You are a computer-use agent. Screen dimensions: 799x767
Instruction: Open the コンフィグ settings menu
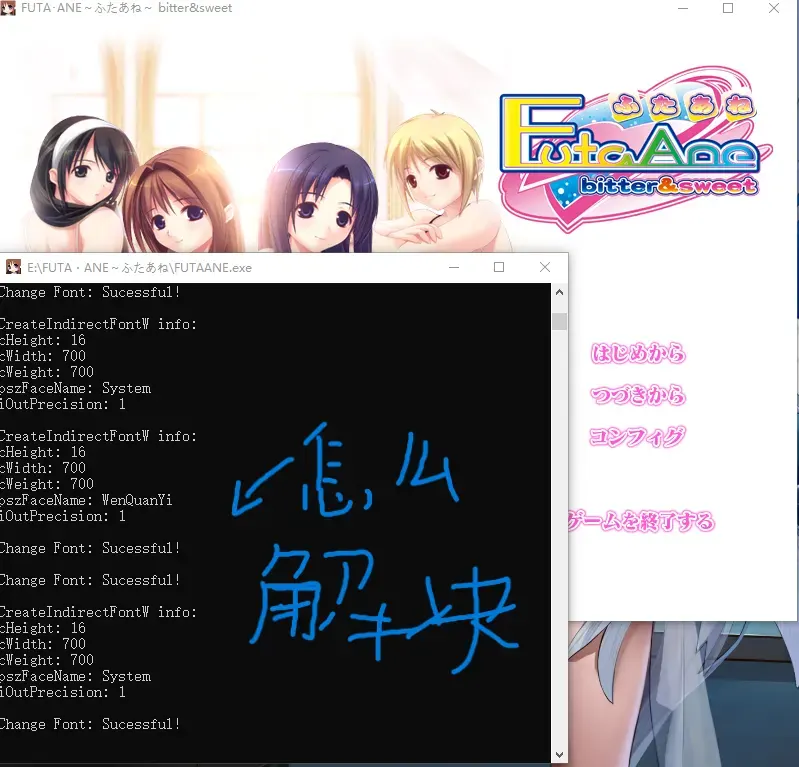[x=637, y=437]
